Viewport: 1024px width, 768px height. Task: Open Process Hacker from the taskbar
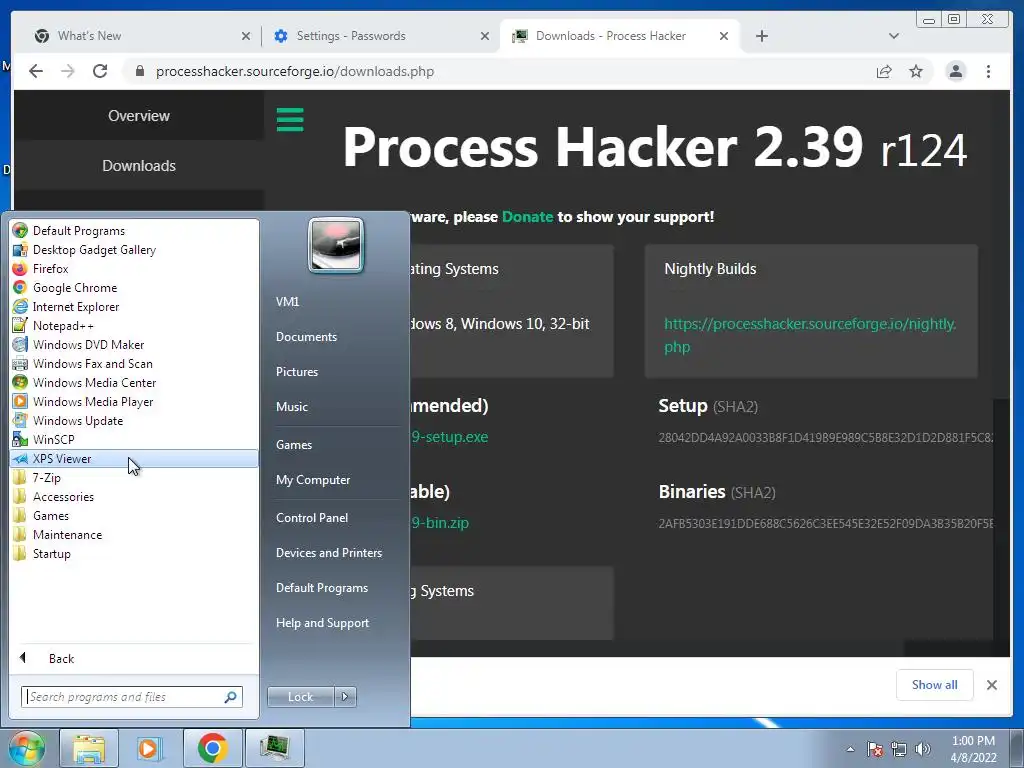click(x=274, y=748)
